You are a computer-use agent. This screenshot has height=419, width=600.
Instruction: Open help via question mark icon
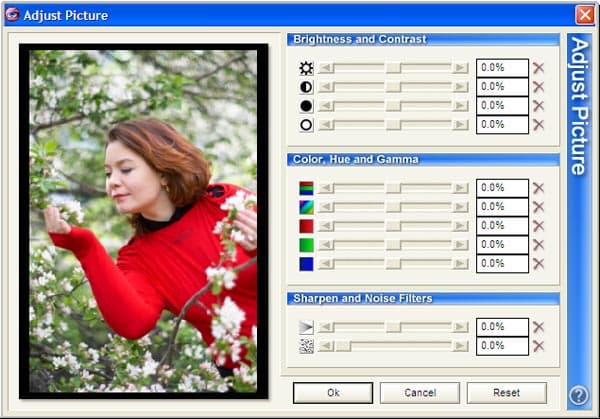coord(579,395)
